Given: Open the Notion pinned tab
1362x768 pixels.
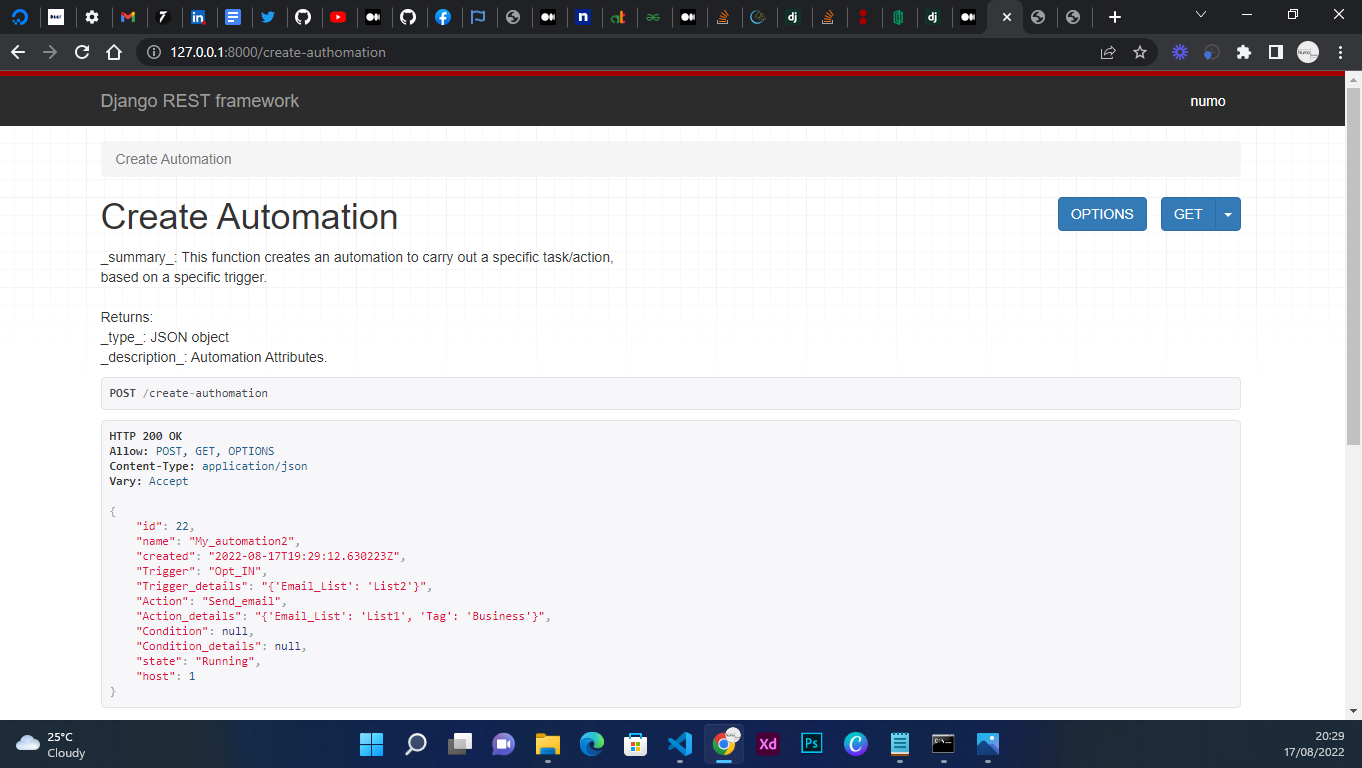Looking at the screenshot, I should (x=584, y=16).
